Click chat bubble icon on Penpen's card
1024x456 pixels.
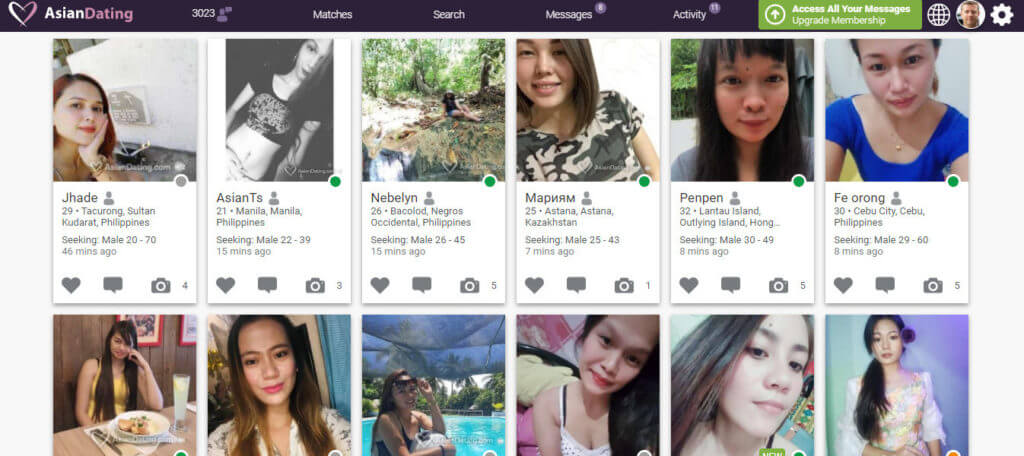tap(731, 285)
